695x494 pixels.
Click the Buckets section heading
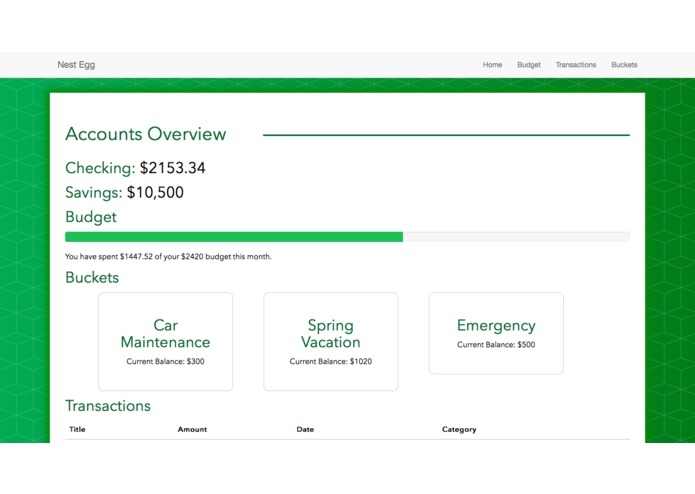(x=92, y=277)
